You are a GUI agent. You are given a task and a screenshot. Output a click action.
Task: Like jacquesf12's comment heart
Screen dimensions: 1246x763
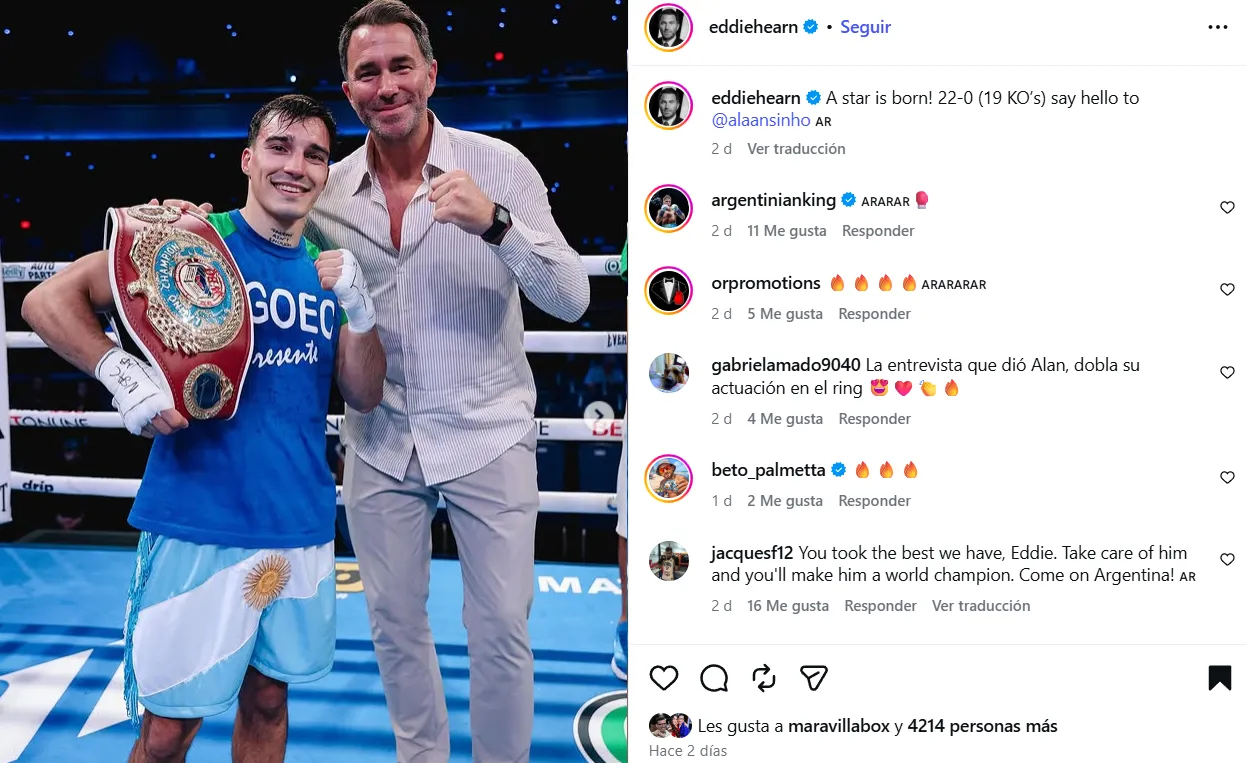pyautogui.click(x=1227, y=560)
